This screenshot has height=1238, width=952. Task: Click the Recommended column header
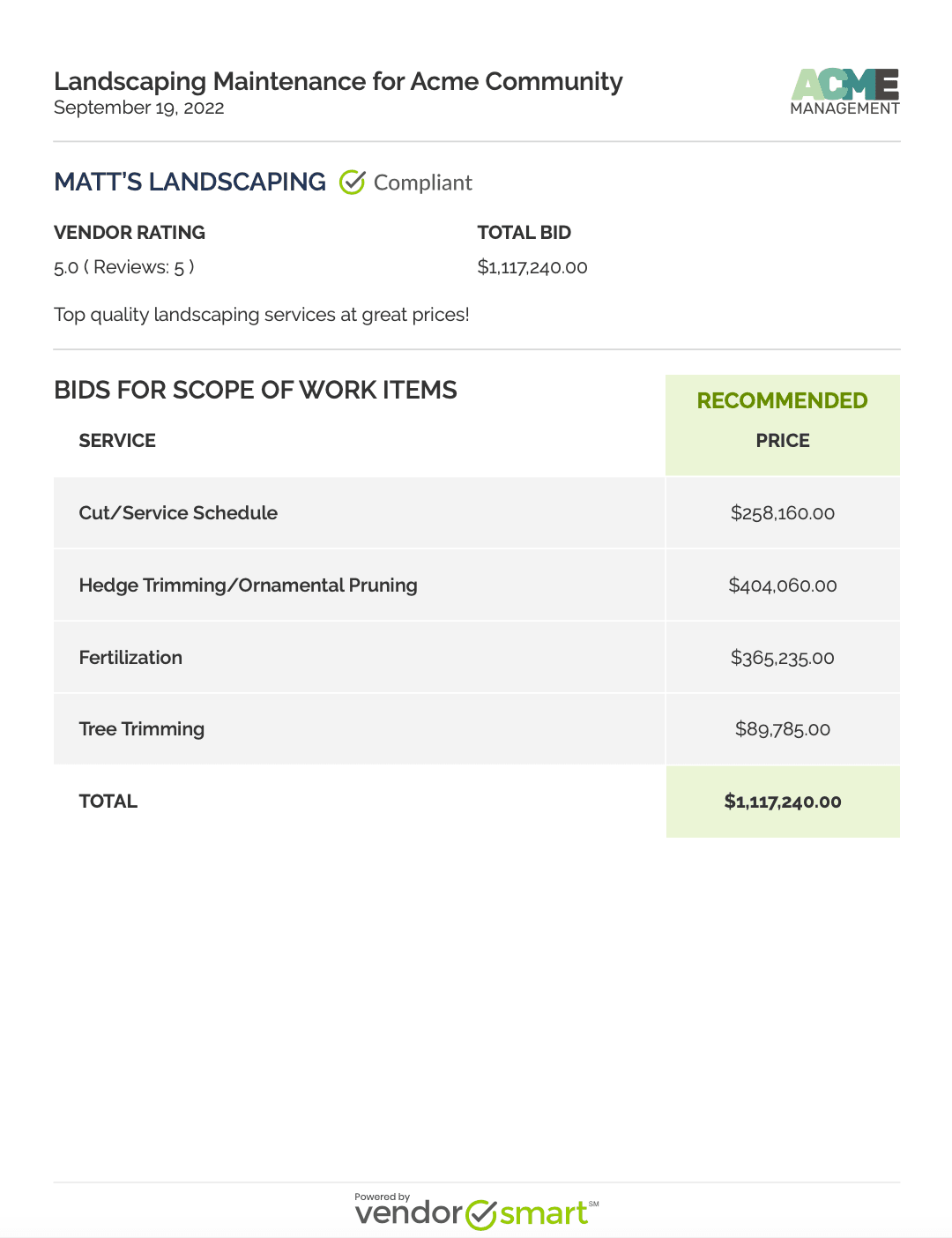point(783,400)
